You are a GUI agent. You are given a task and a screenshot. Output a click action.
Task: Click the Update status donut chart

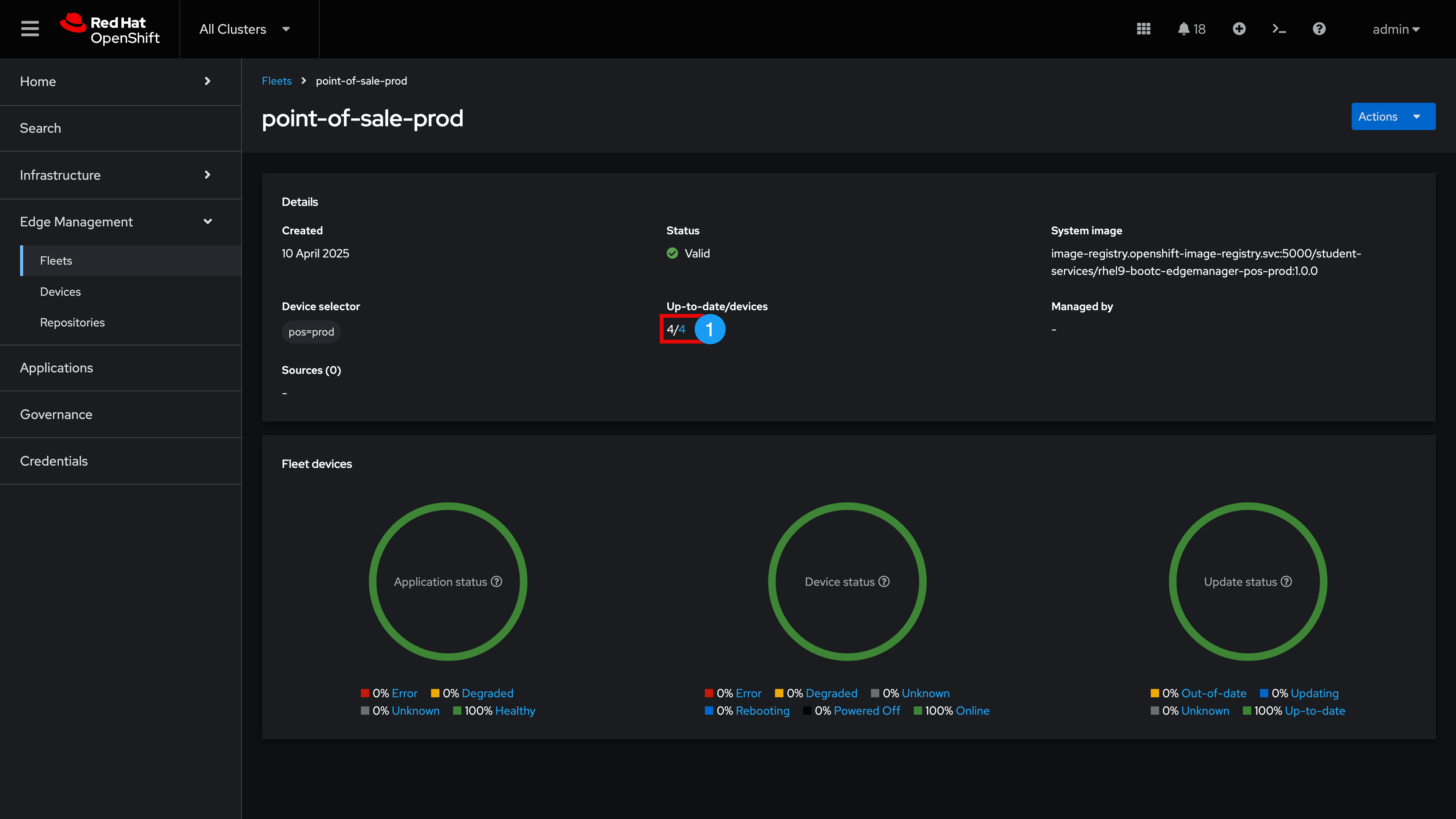click(1248, 582)
